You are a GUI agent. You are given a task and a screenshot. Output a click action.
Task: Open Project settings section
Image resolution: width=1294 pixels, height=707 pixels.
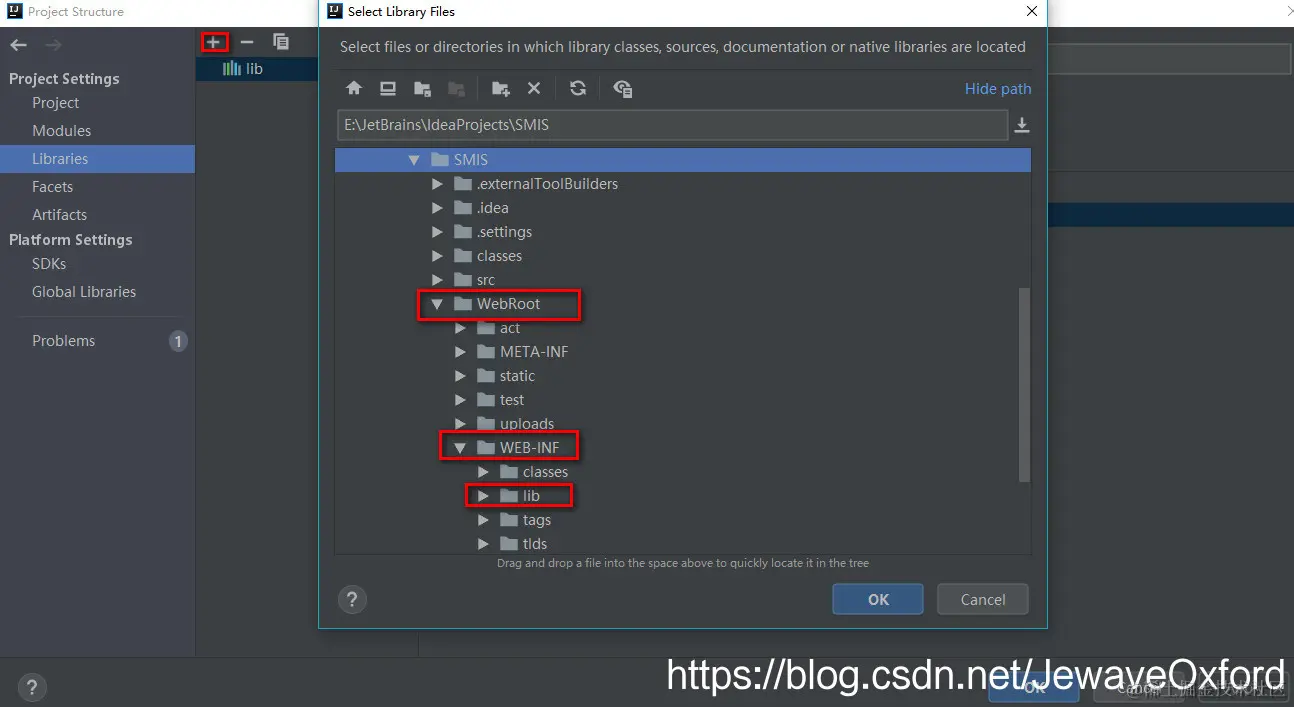(x=55, y=103)
